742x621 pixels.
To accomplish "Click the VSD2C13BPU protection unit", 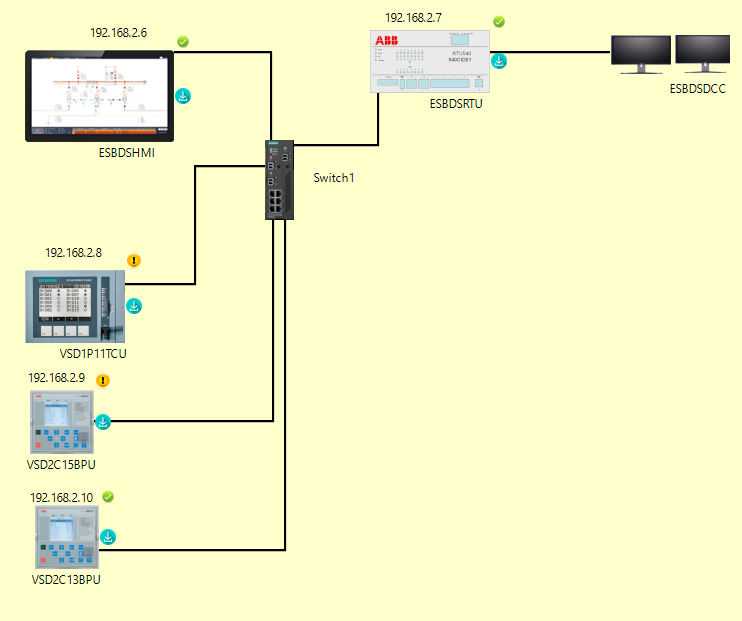I will tap(67, 538).
